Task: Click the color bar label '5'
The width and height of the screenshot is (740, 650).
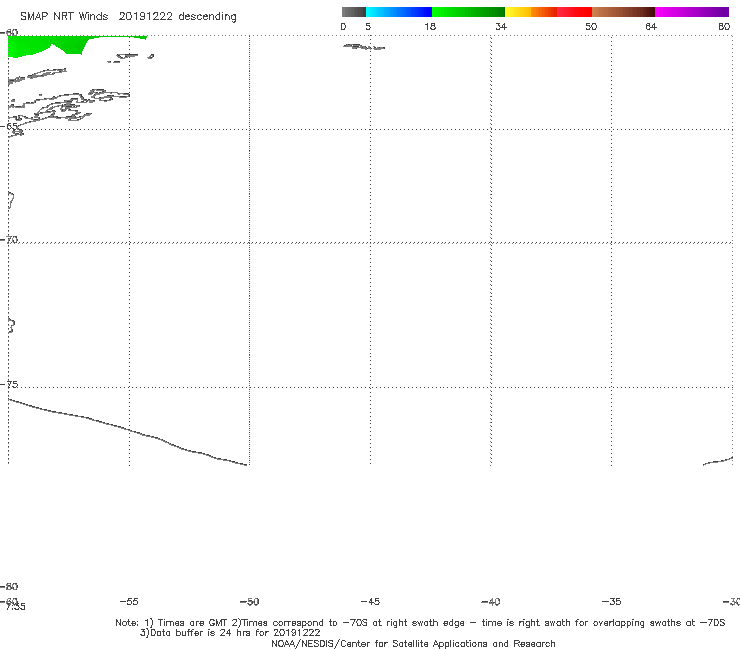Action: pyautogui.click(x=368, y=26)
